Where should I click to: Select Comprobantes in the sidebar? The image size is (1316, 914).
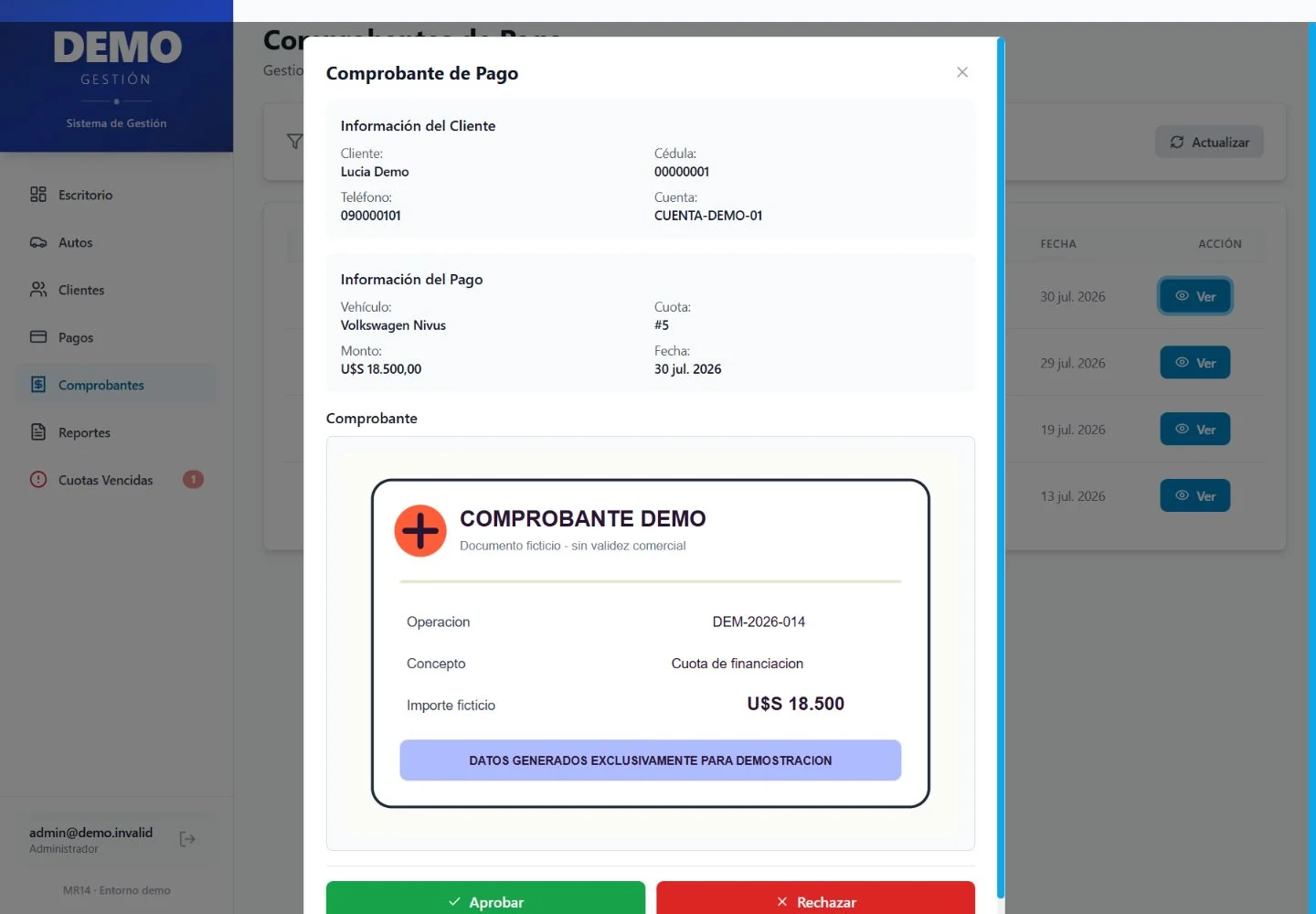(x=117, y=385)
